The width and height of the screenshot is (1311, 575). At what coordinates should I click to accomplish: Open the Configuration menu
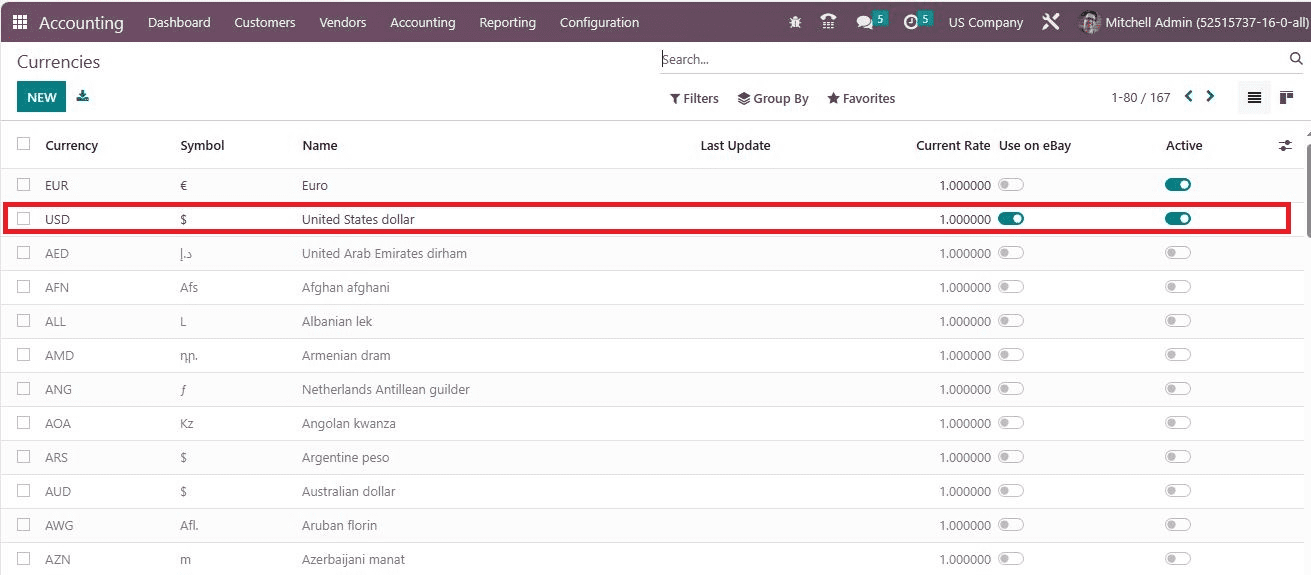(x=599, y=22)
